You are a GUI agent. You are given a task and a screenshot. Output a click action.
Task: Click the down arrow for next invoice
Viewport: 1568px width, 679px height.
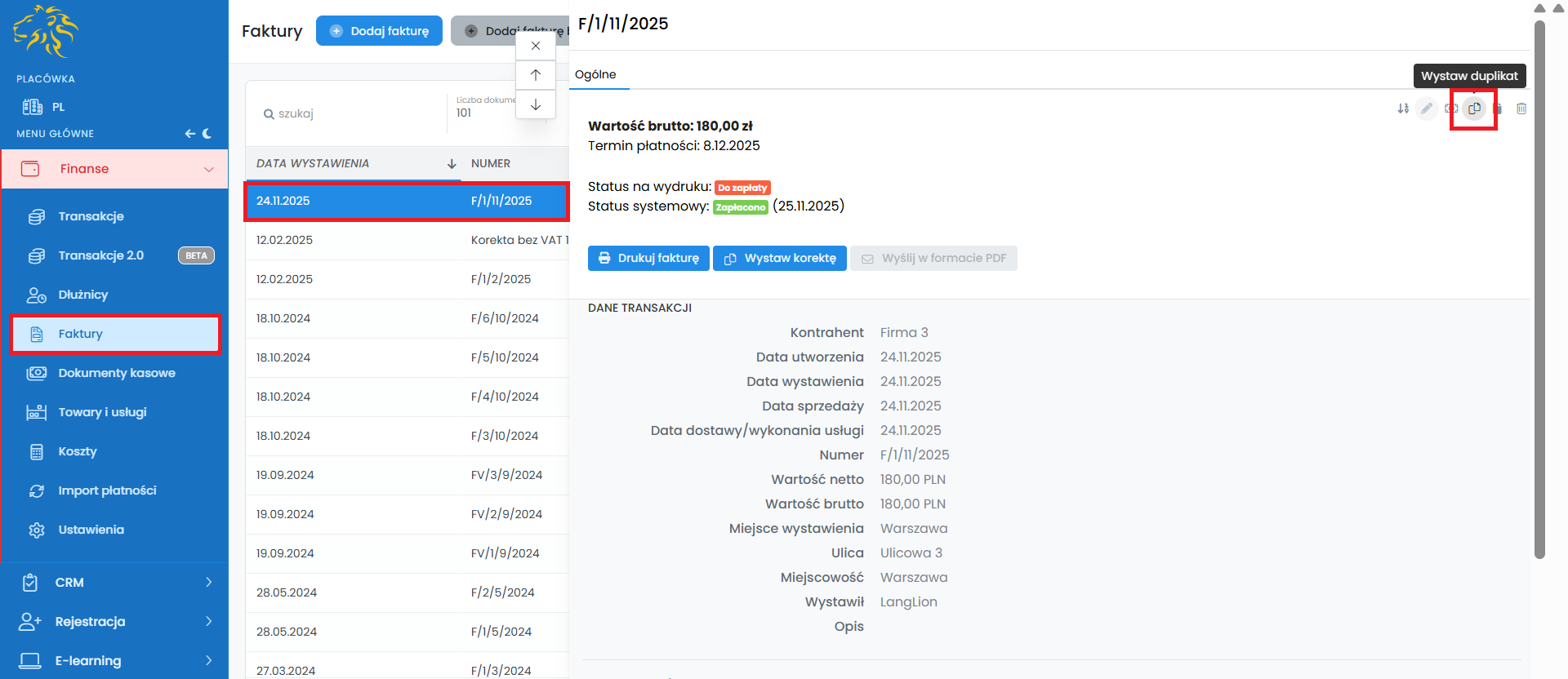536,104
